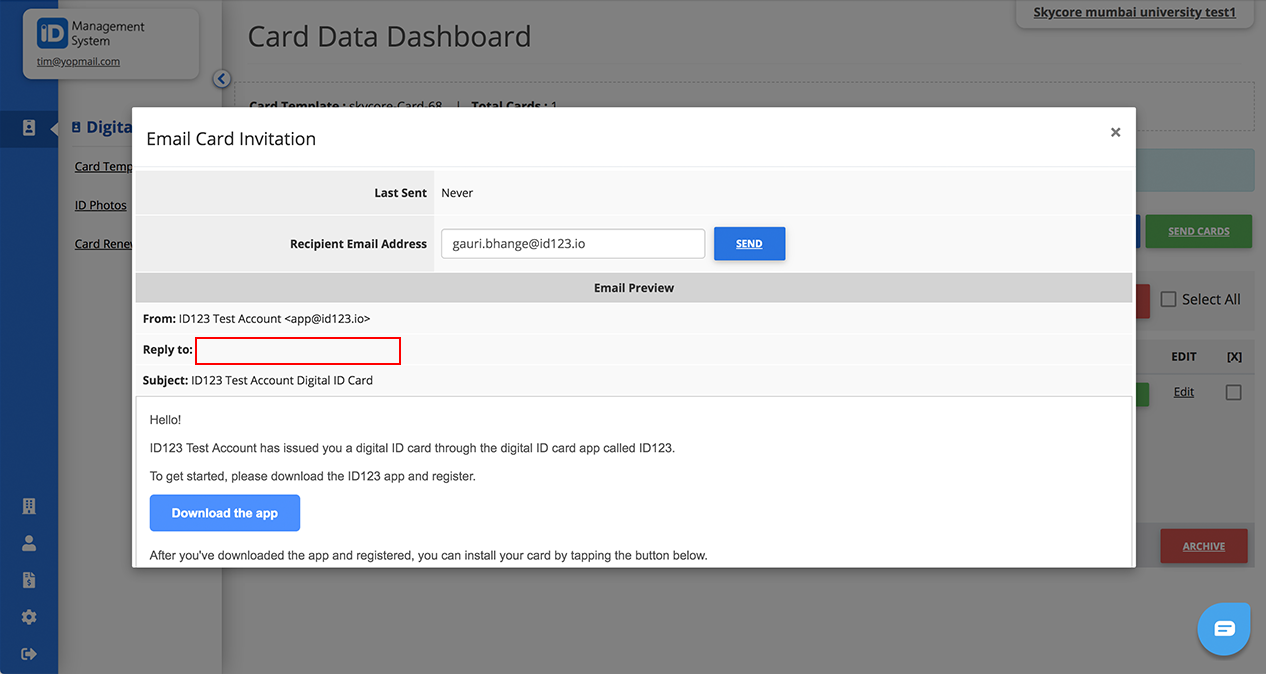Image resolution: width=1266 pixels, height=674 pixels.
Task: Tick the Select All checkbox
Action: tap(1168, 299)
